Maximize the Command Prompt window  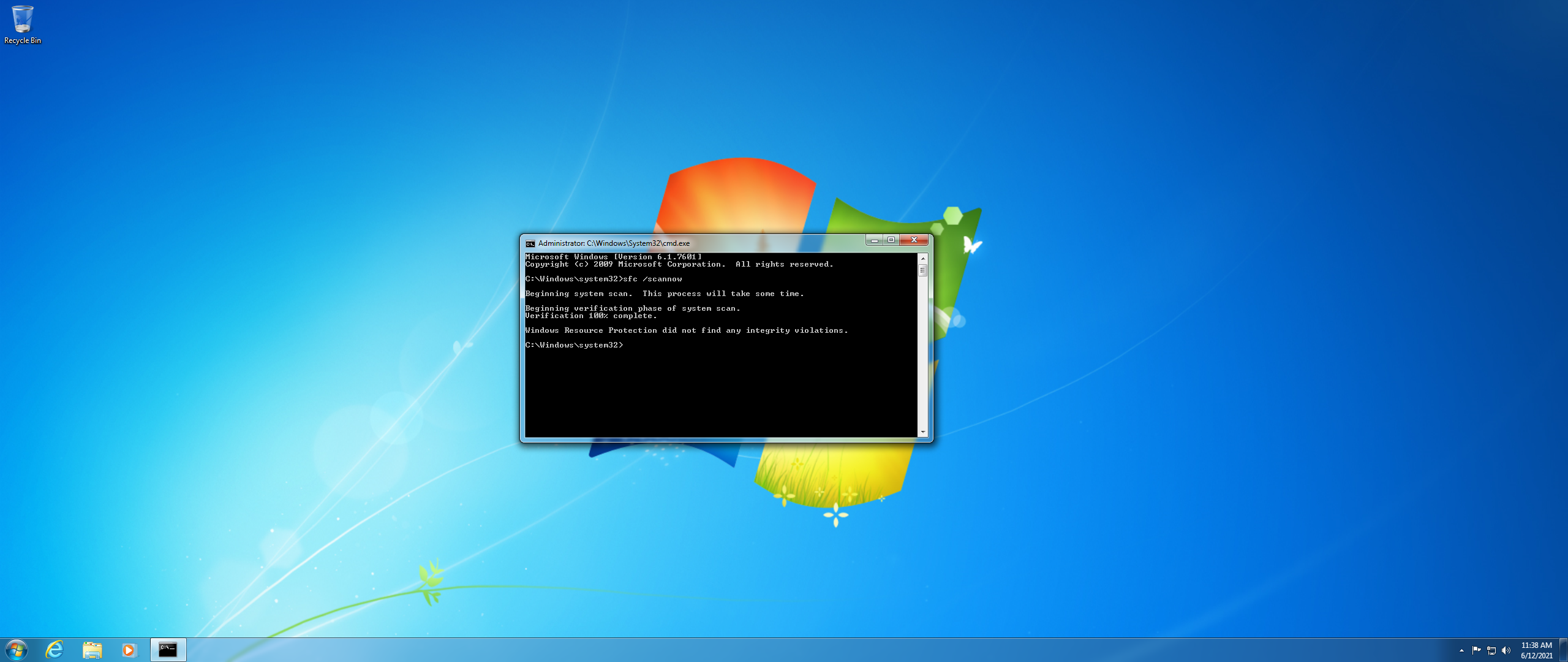coord(891,240)
